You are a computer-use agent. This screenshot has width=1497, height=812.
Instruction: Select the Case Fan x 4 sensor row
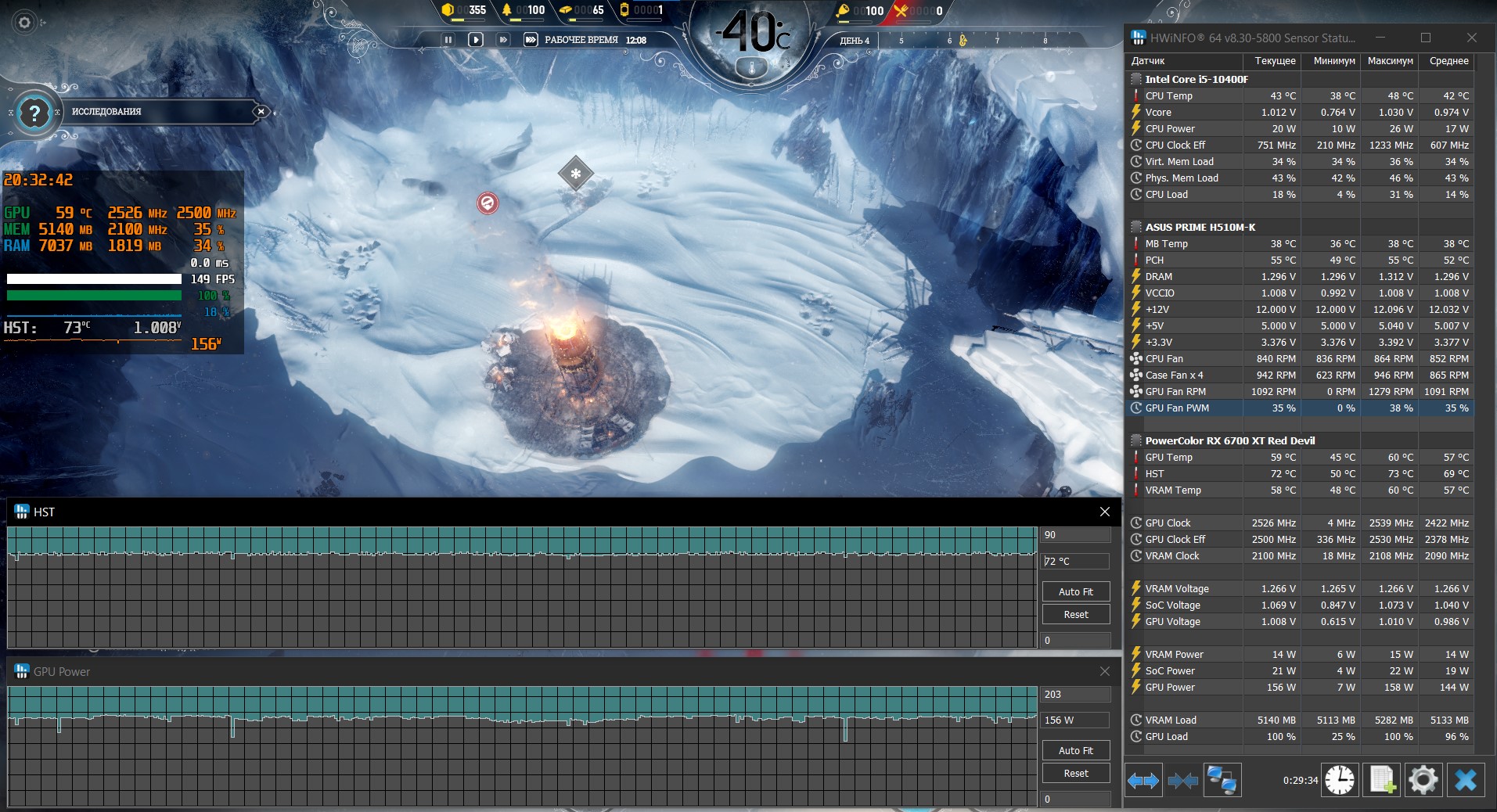point(1301,375)
